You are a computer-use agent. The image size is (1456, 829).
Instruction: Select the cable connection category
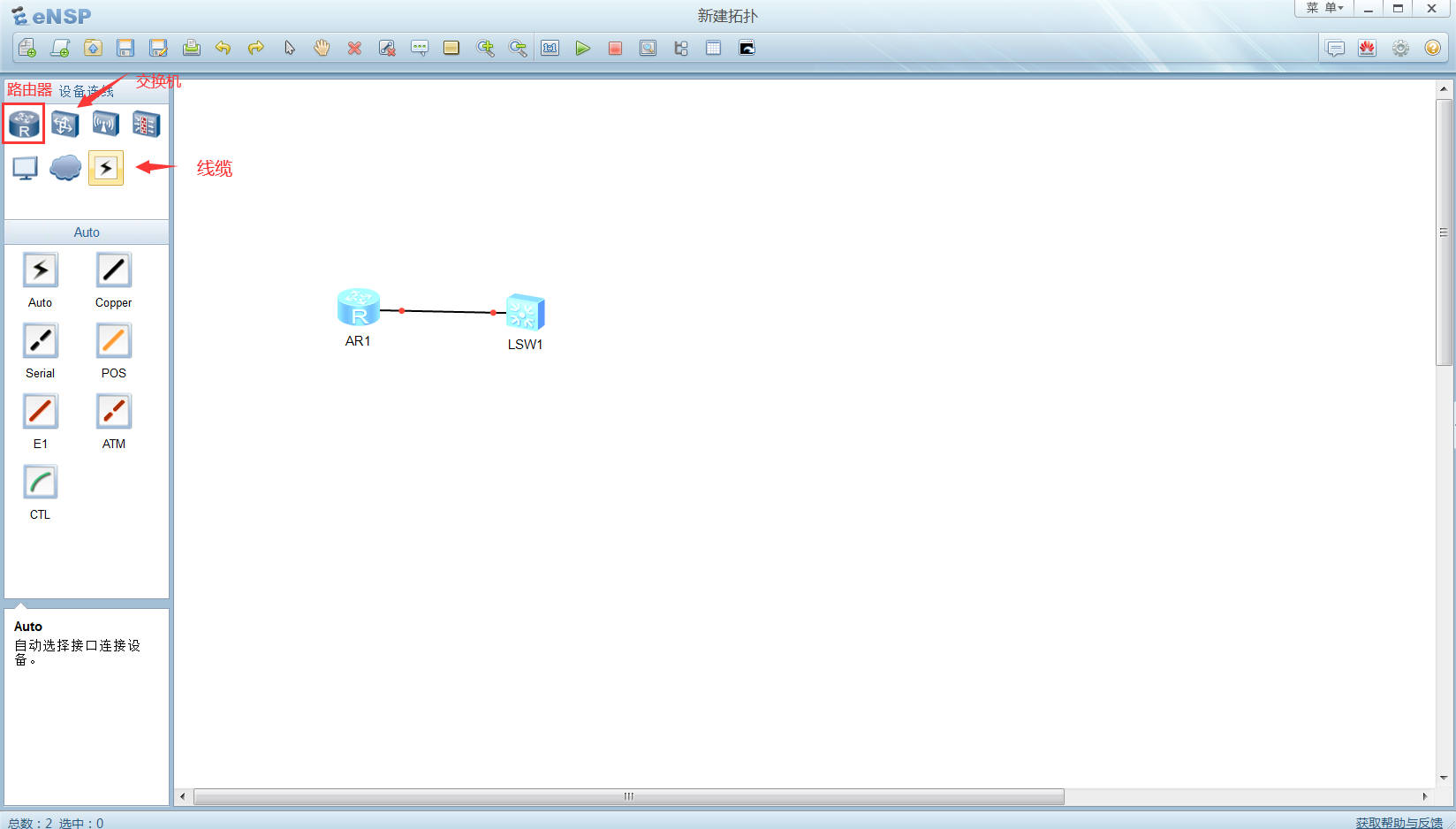coord(106,167)
